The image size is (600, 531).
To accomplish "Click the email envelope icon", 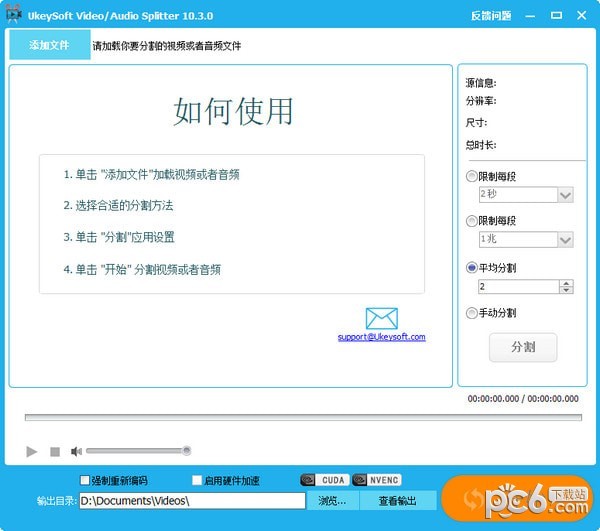I will pyautogui.click(x=381, y=319).
